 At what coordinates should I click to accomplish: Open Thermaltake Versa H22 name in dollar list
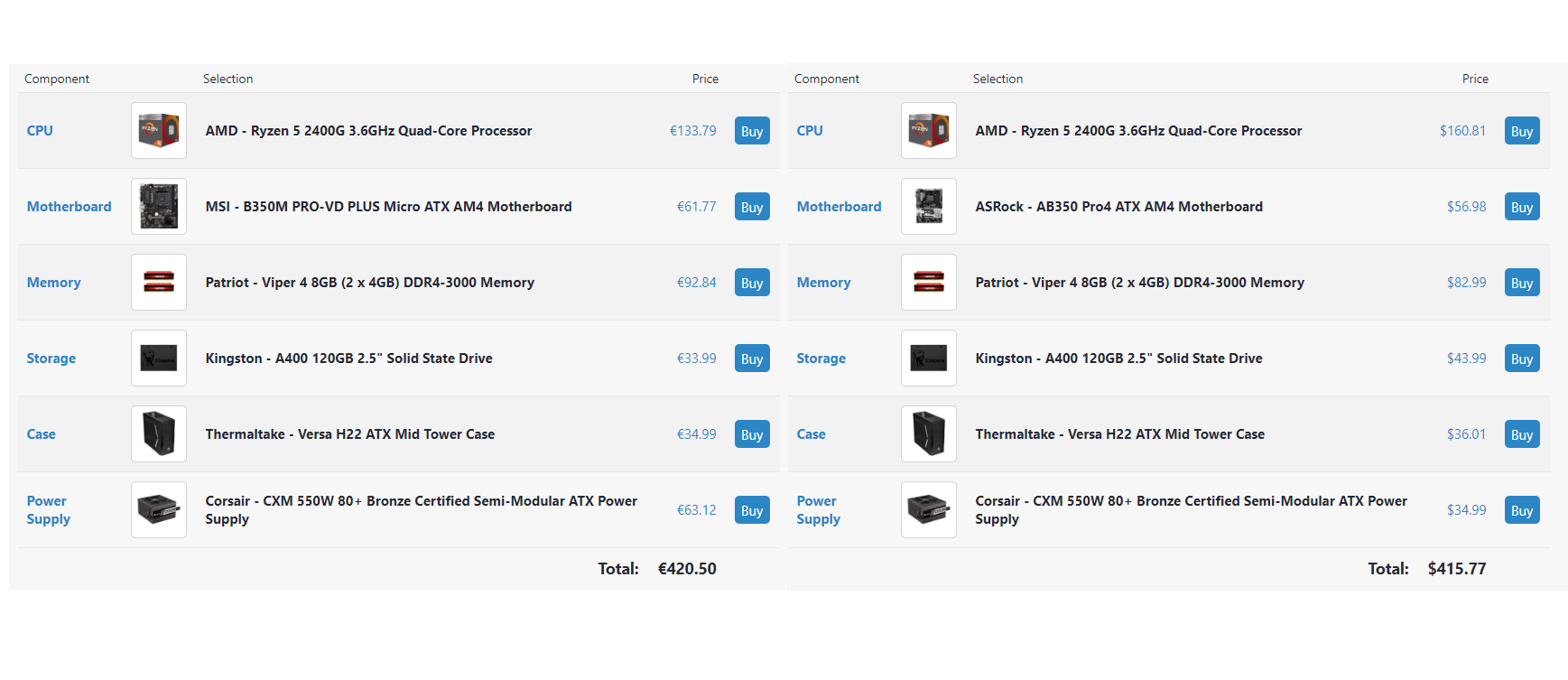1120,434
